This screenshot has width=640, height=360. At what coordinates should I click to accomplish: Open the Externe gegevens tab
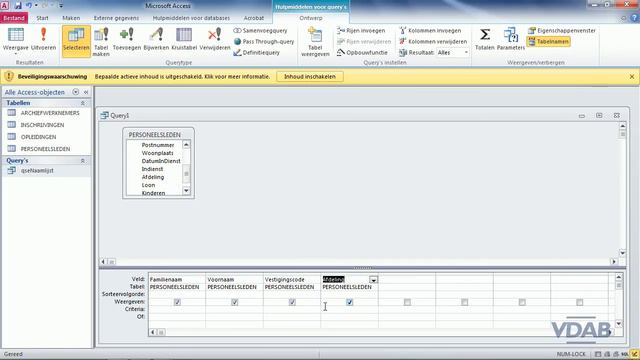tap(116, 18)
